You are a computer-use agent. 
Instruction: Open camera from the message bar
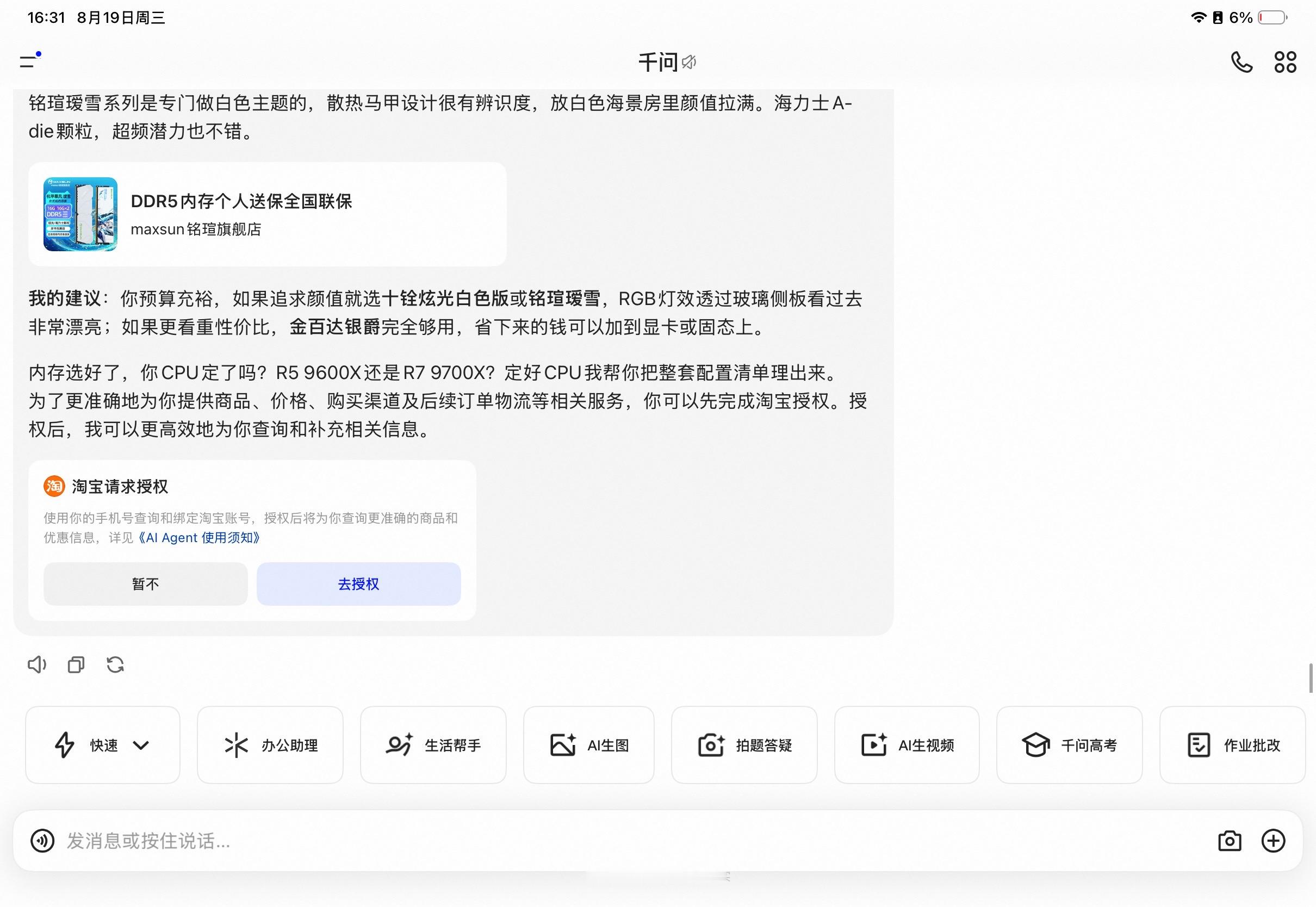[1230, 841]
